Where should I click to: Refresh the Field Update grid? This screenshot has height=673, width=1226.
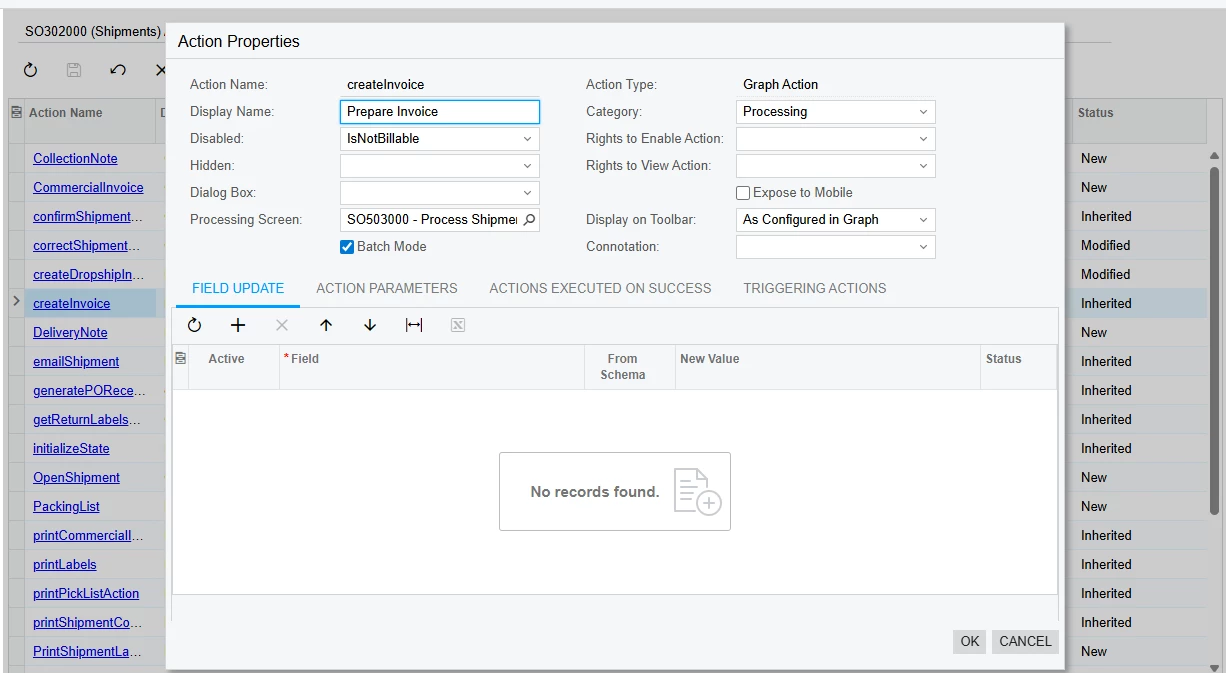point(194,324)
